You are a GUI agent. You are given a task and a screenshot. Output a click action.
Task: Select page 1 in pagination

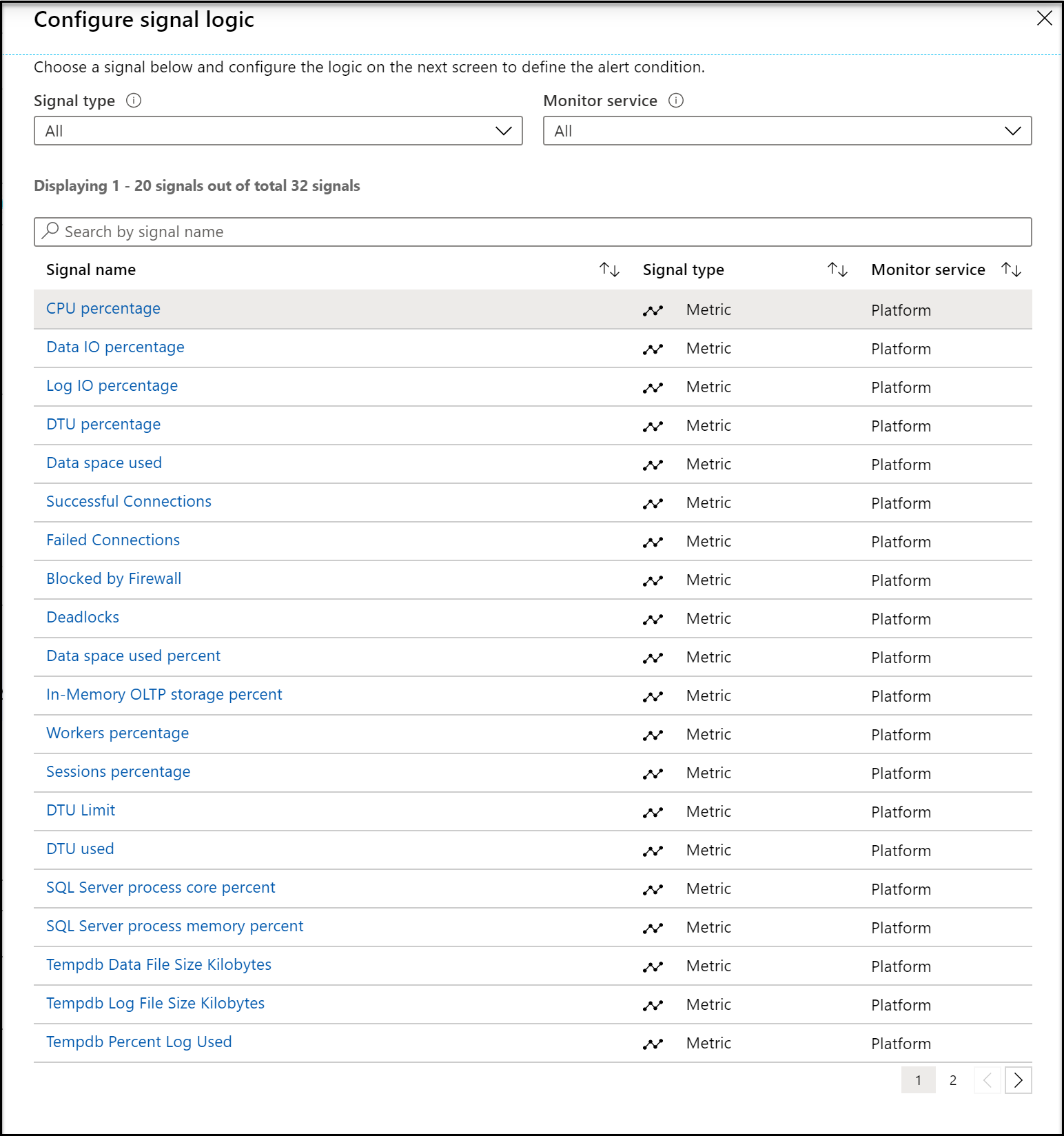(918, 1080)
